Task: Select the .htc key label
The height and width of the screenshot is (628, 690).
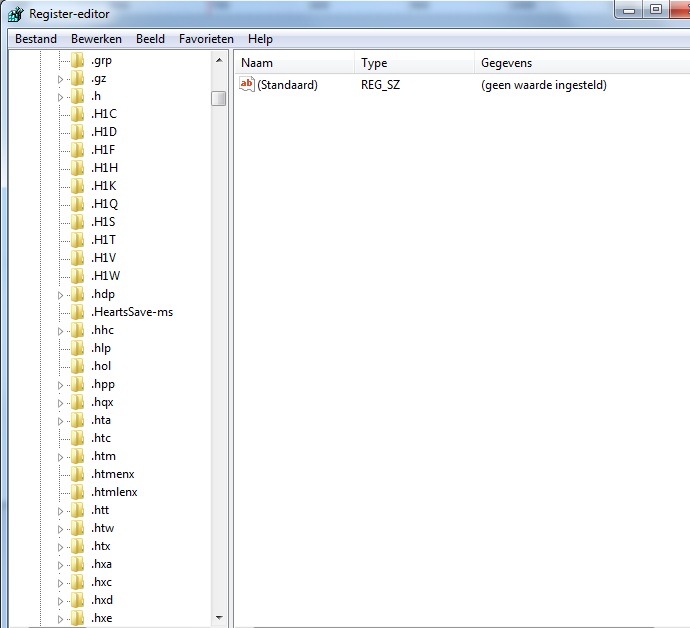Action: (x=101, y=438)
